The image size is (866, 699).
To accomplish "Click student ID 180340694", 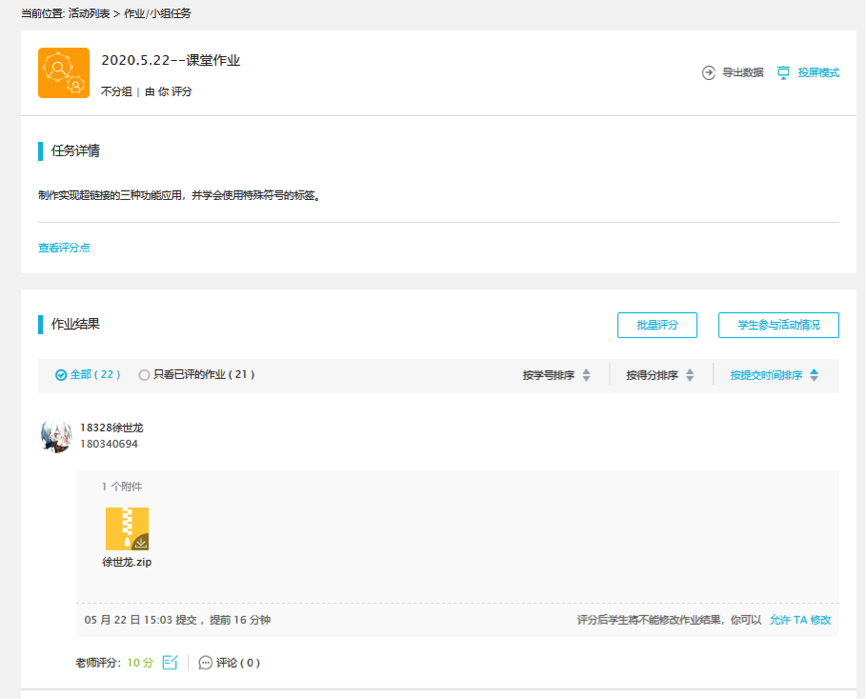I will [109, 444].
